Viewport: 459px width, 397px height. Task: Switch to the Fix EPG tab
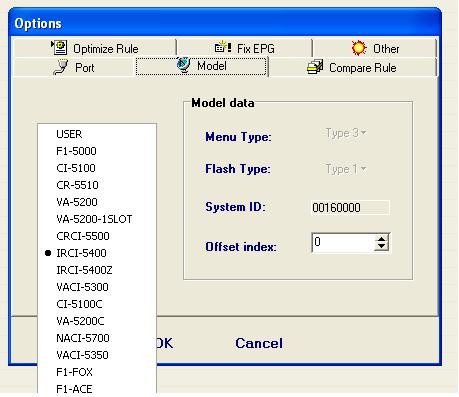pos(244,48)
